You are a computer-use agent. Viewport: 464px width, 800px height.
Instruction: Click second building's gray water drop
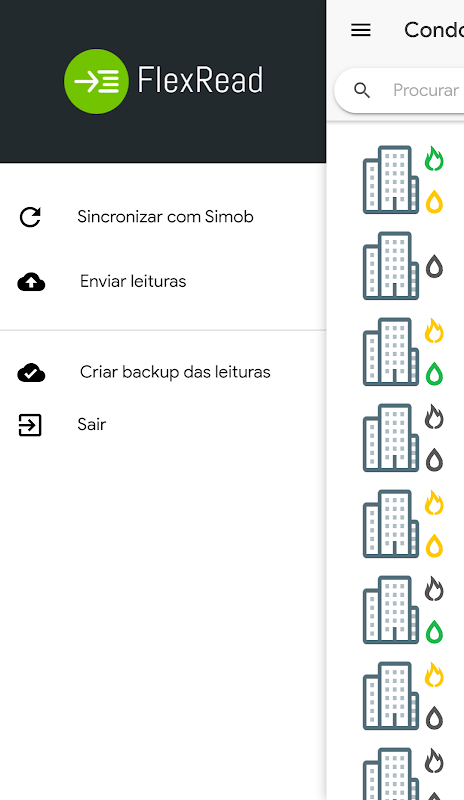tap(434, 266)
